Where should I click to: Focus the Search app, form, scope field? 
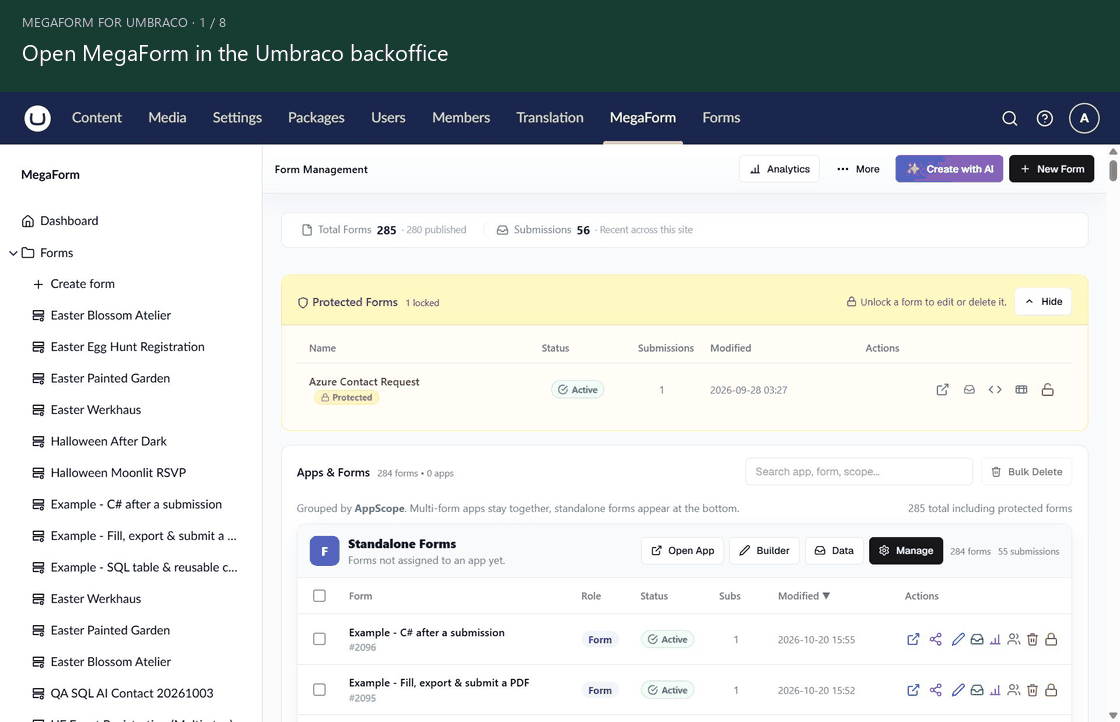point(859,472)
